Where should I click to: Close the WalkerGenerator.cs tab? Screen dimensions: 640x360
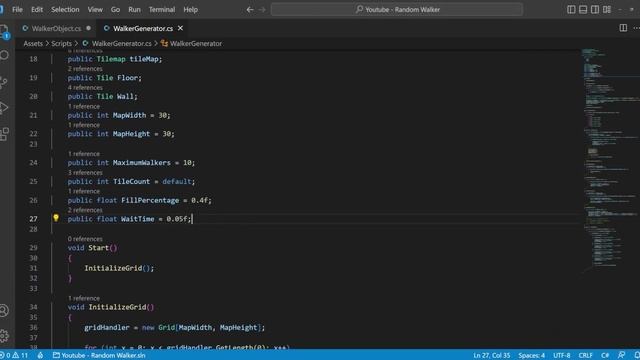180,28
